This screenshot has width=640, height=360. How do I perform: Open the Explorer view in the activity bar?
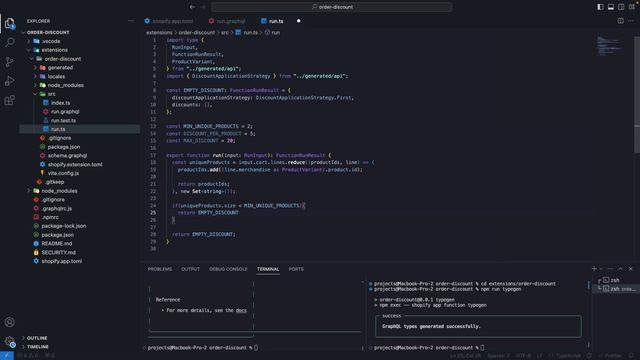coord(9,23)
